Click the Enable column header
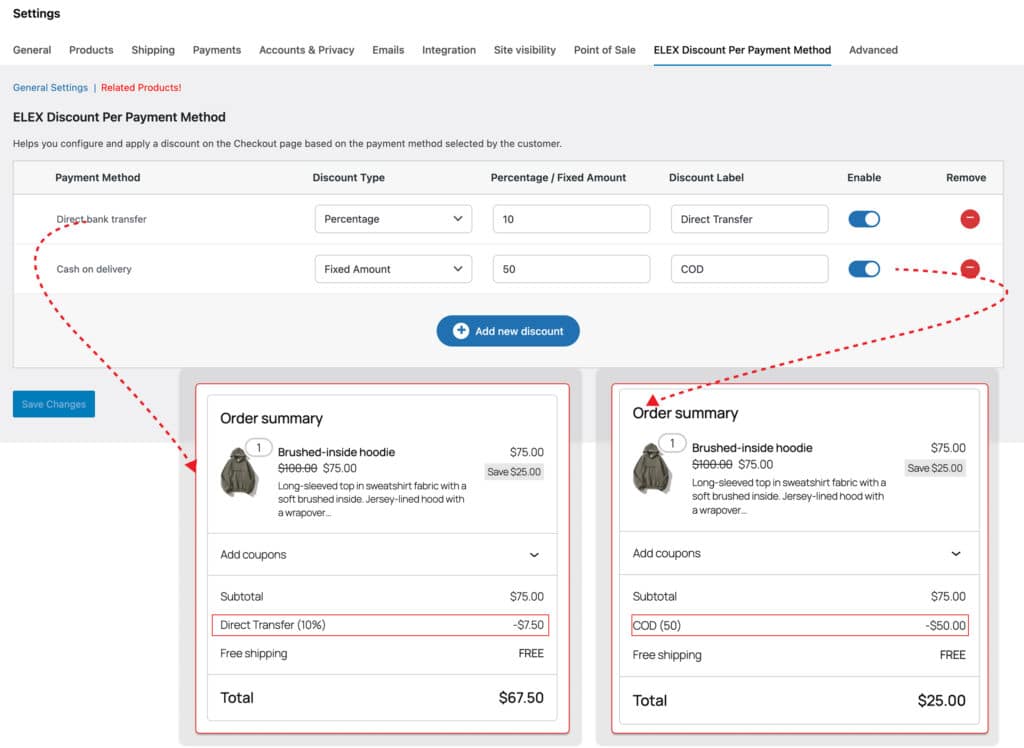This screenshot has width=1024, height=748. tap(864, 177)
